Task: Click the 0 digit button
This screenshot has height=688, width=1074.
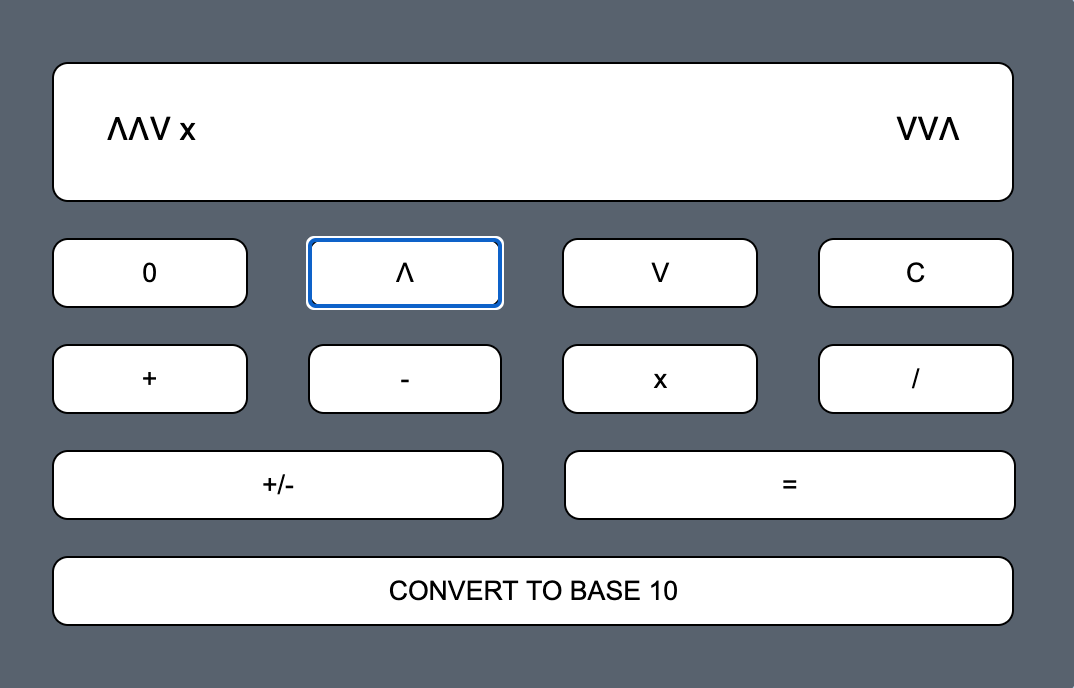Action: (149, 273)
